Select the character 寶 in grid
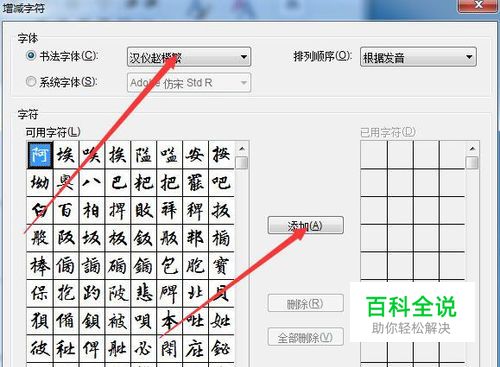Screen dimensions: 500x367 pyautogui.click(x=222, y=266)
